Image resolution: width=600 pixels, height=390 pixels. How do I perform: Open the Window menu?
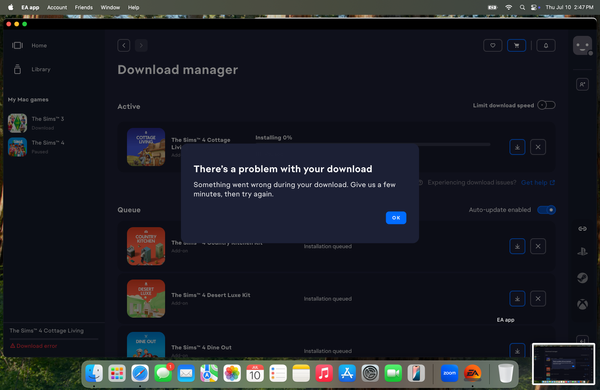[110, 7]
